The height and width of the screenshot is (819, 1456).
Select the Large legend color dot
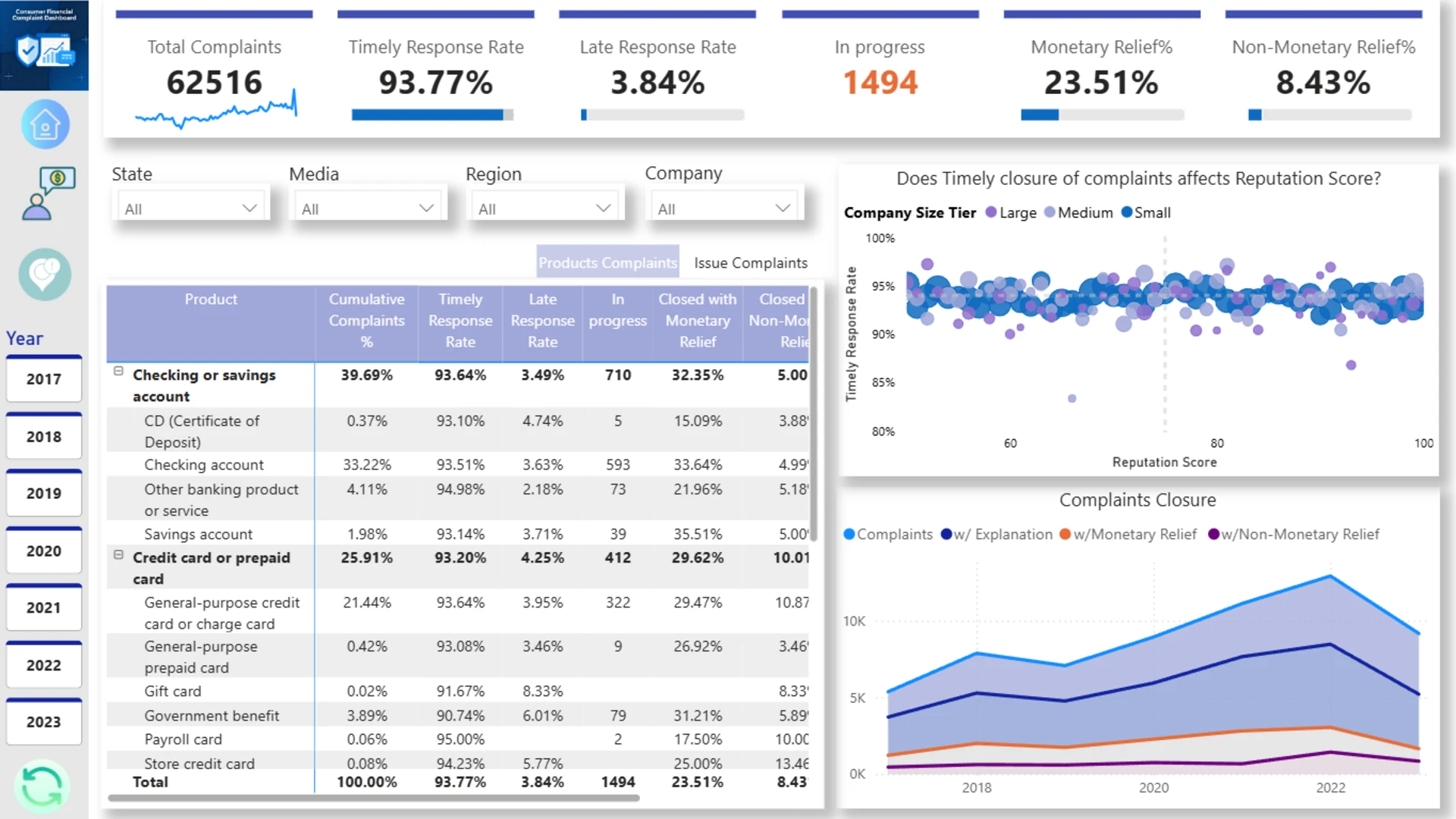(990, 212)
